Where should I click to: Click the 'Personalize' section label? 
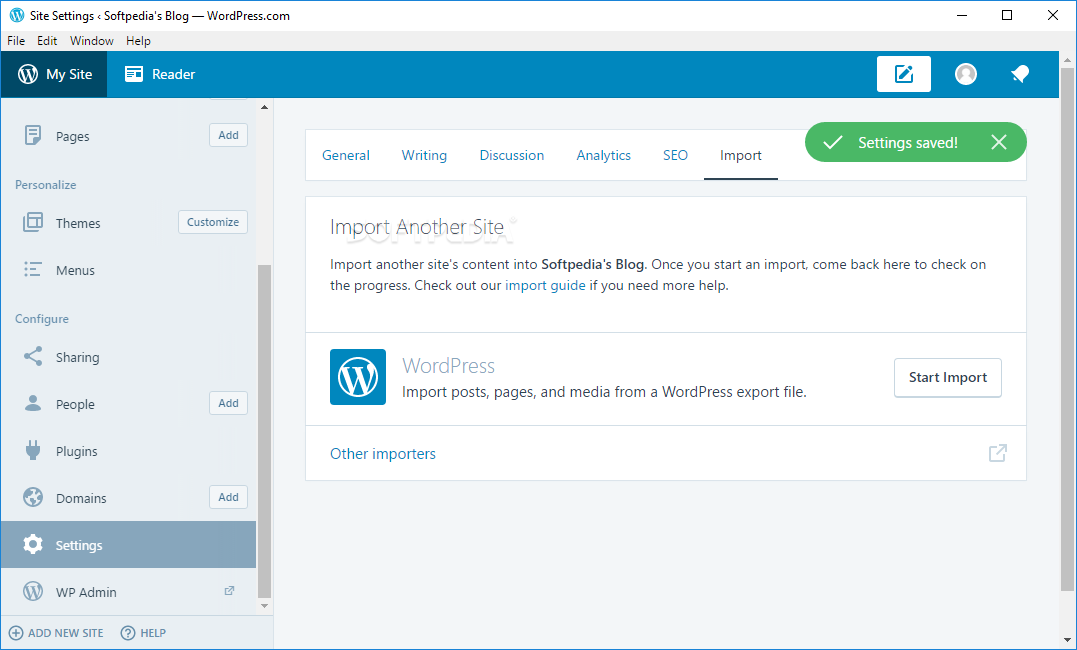[45, 185]
